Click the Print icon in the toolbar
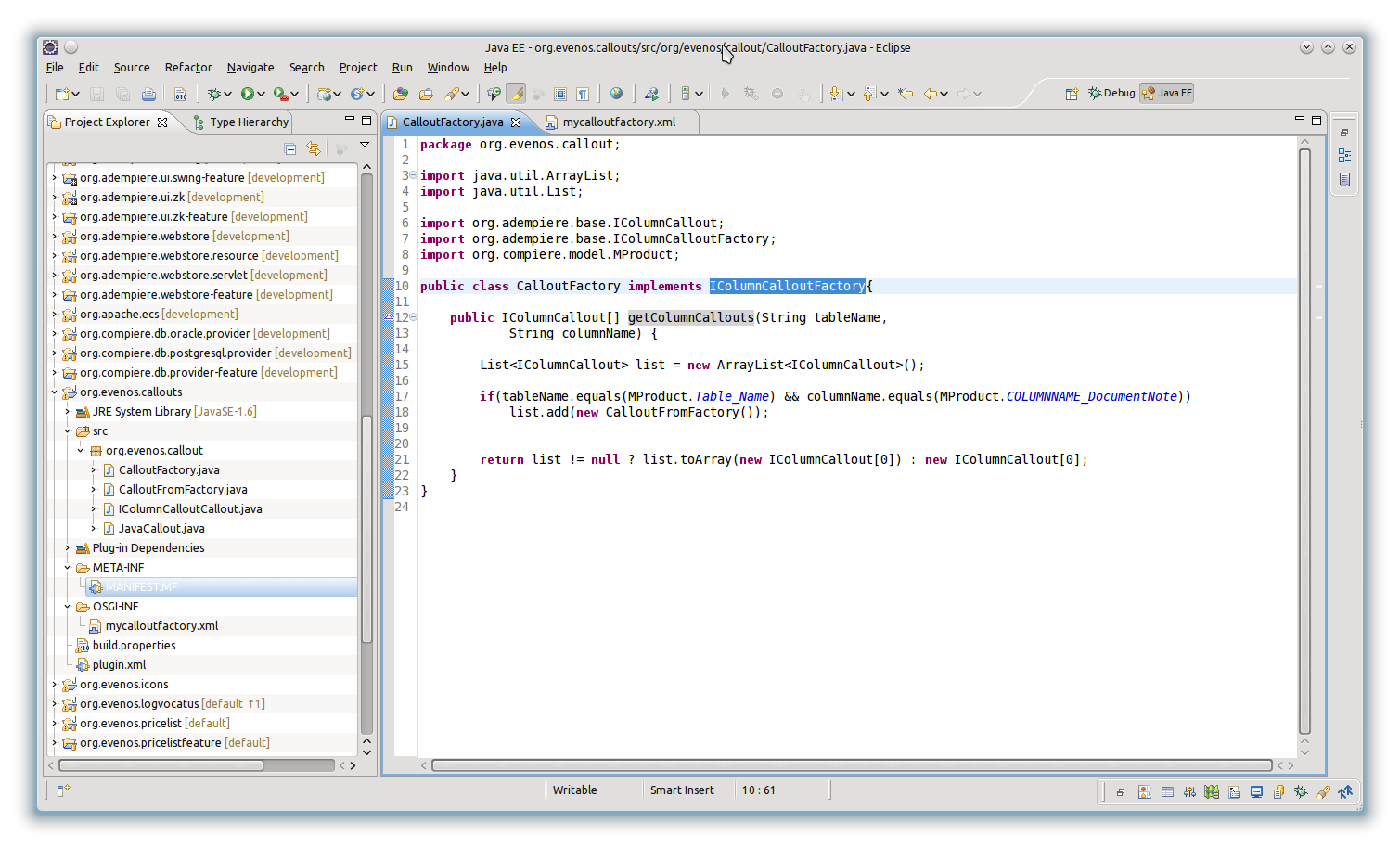1400x848 pixels. (148, 94)
